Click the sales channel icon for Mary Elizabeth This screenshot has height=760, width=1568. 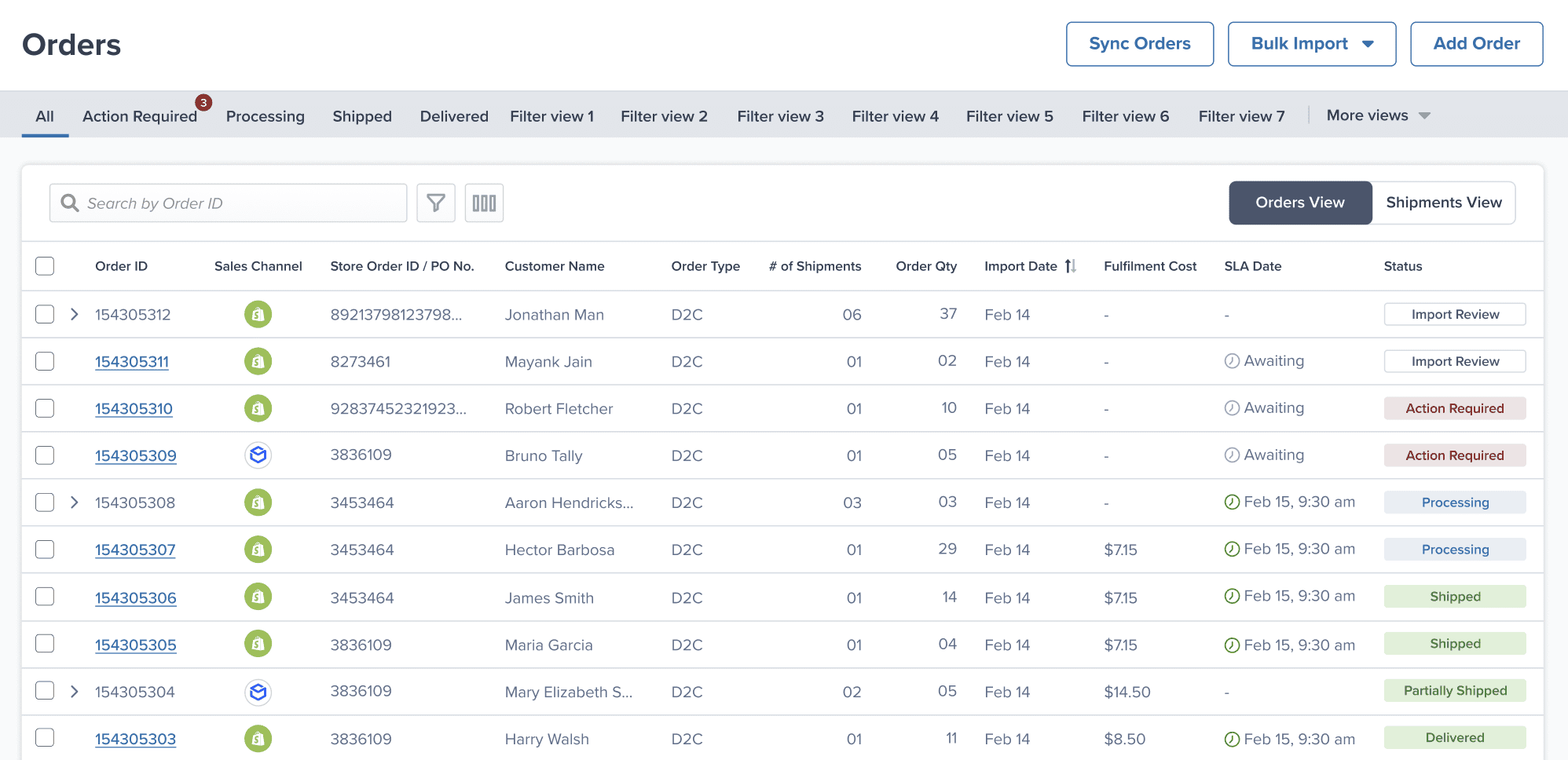coord(258,691)
